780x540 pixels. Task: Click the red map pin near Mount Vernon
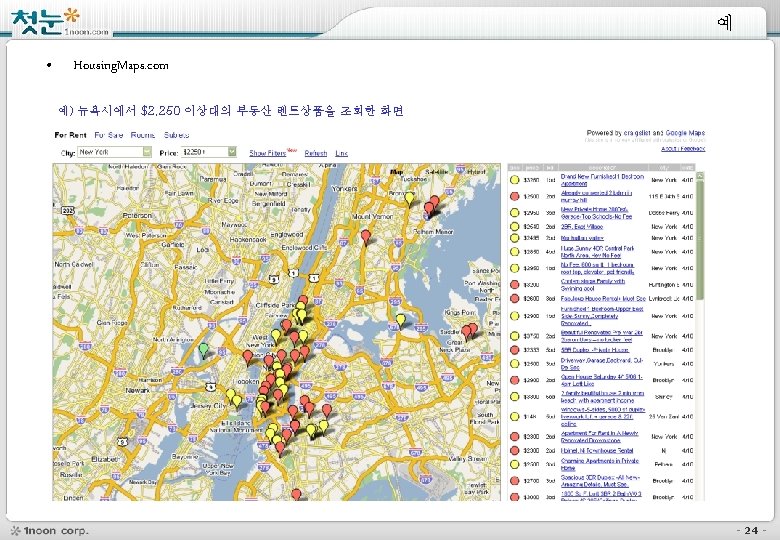(x=366, y=237)
